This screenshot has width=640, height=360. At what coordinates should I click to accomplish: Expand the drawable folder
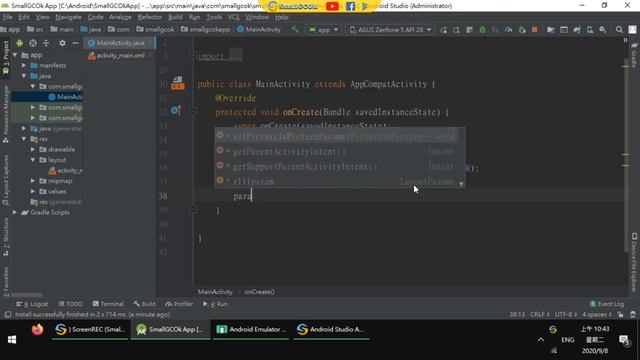tap(33, 149)
